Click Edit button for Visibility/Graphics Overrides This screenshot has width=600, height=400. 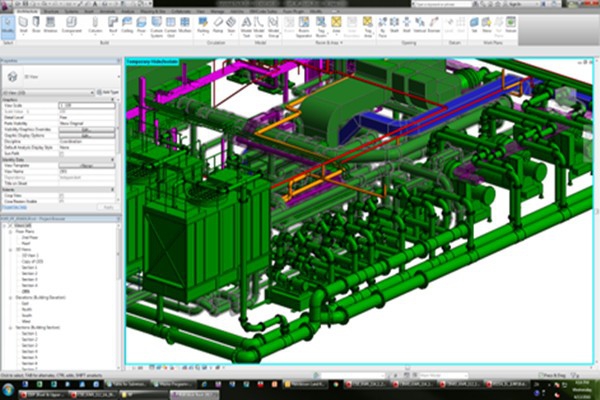coord(88,130)
